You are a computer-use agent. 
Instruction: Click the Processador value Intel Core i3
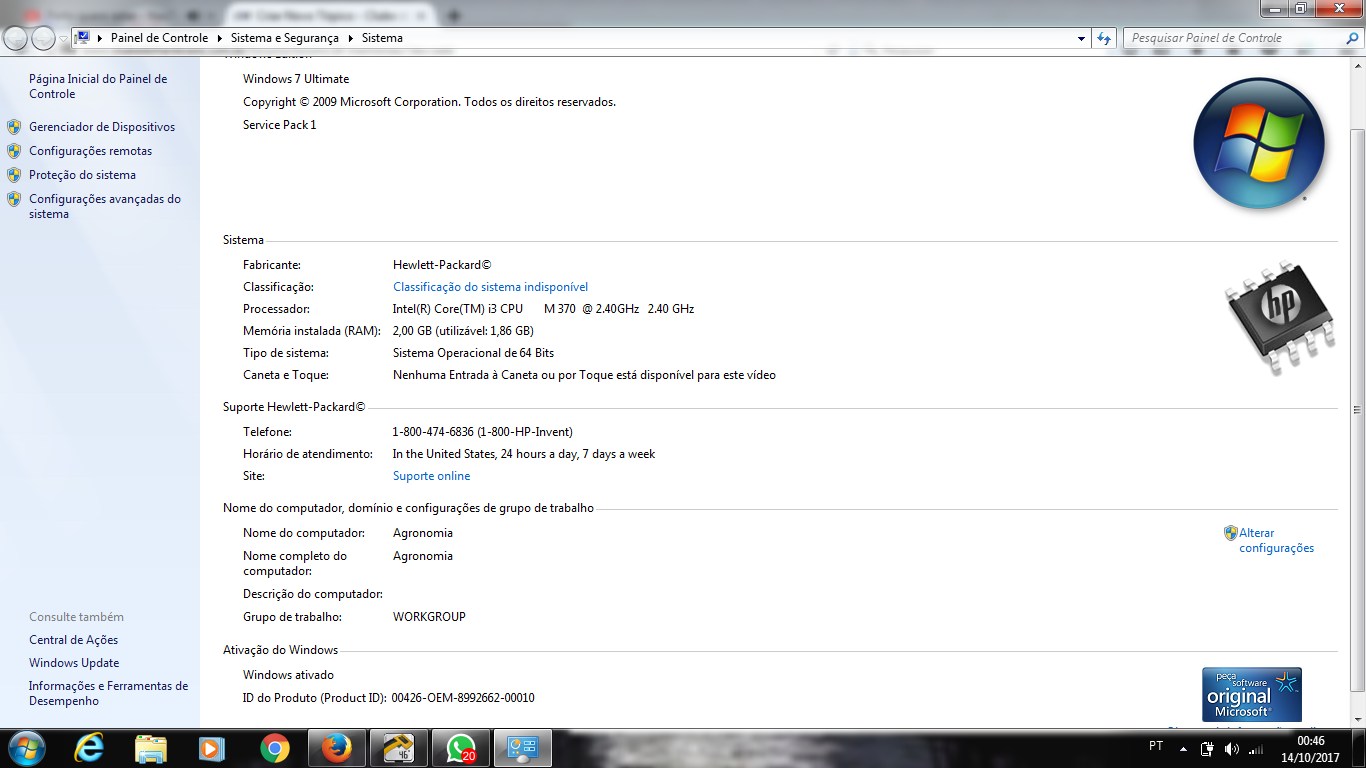(543, 309)
